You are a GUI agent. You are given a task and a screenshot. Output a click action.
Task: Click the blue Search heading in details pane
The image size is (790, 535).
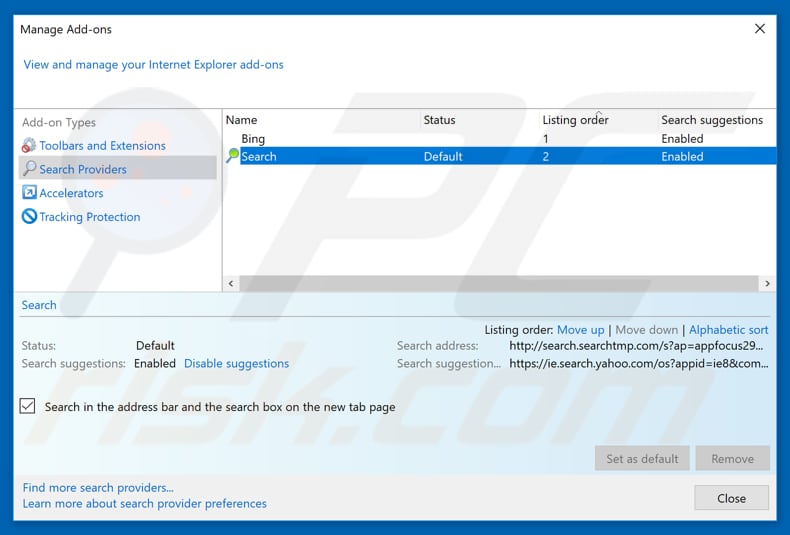[x=39, y=305]
